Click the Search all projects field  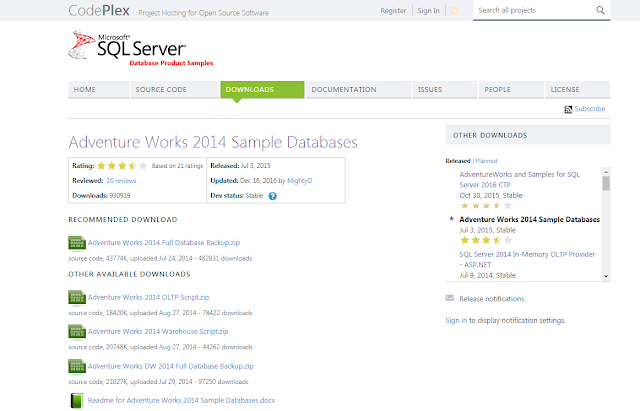click(535, 10)
